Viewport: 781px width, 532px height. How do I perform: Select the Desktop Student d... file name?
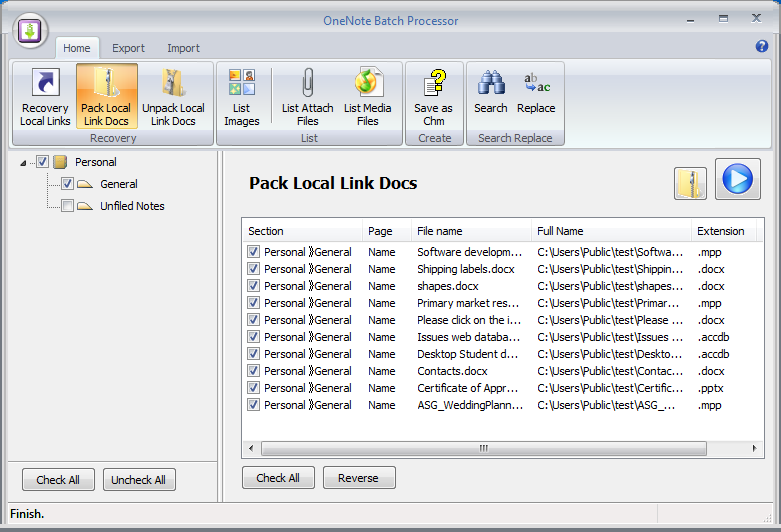(x=467, y=354)
